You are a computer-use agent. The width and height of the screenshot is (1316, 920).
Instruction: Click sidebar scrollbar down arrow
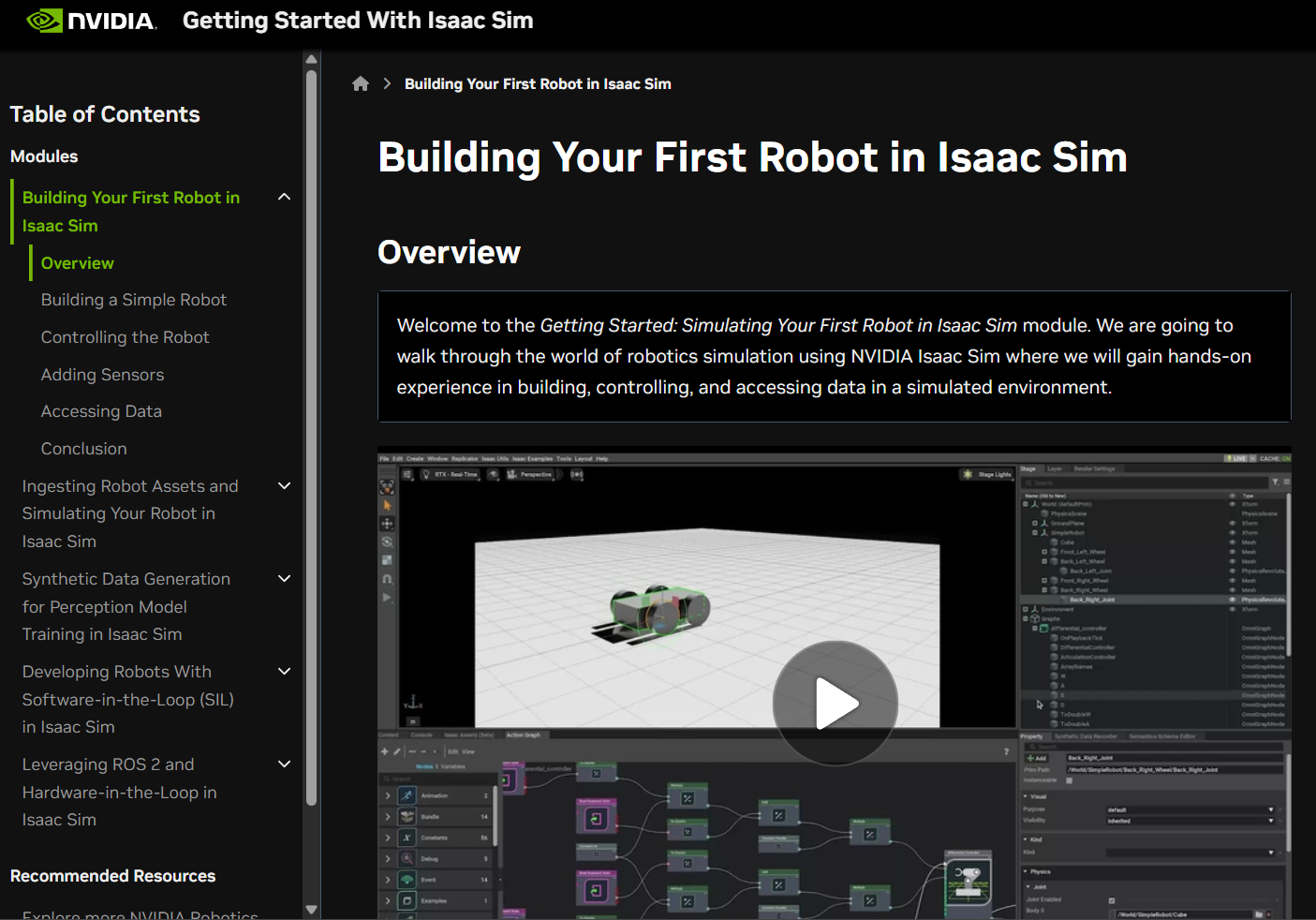(x=312, y=910)
